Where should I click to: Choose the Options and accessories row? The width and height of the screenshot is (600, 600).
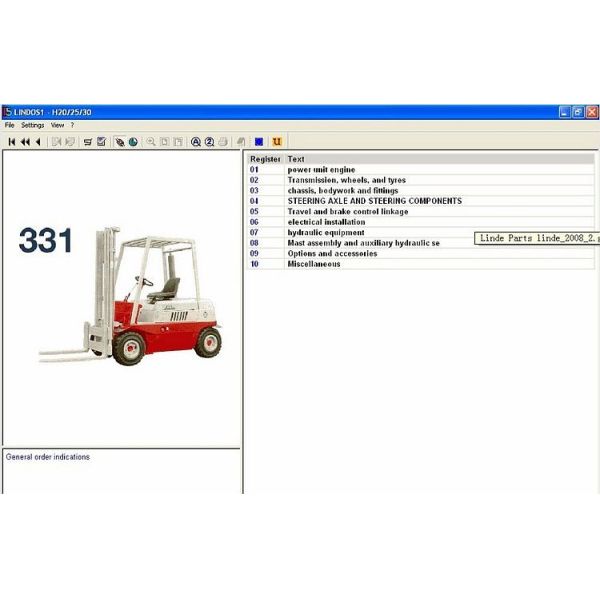[332, 253]
